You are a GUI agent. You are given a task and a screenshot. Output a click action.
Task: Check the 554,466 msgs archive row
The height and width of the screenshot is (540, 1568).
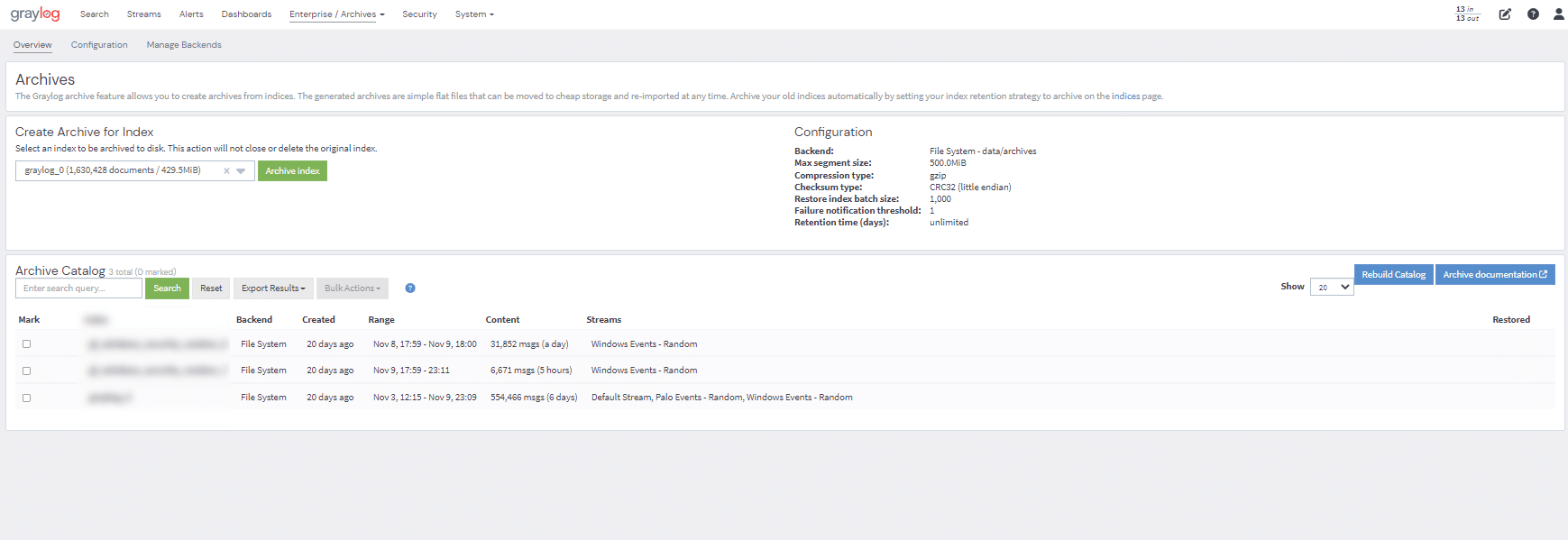(x=26, y=398)
